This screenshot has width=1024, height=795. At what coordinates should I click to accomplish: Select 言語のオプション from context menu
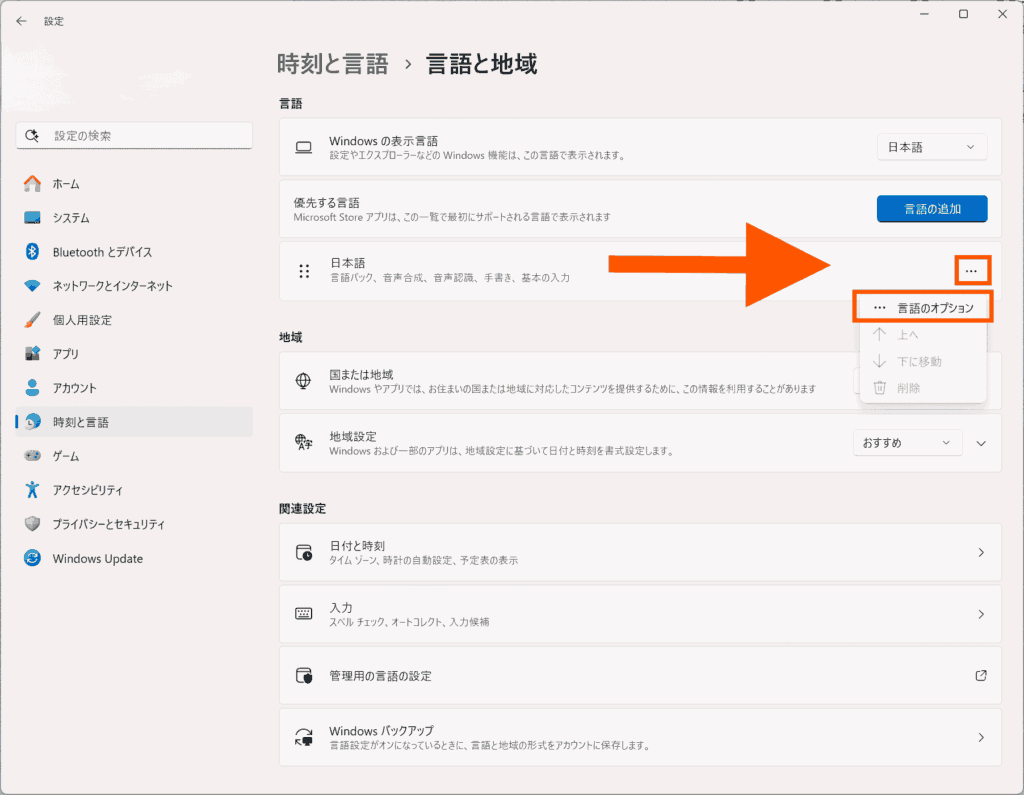(x=923, y=308)
